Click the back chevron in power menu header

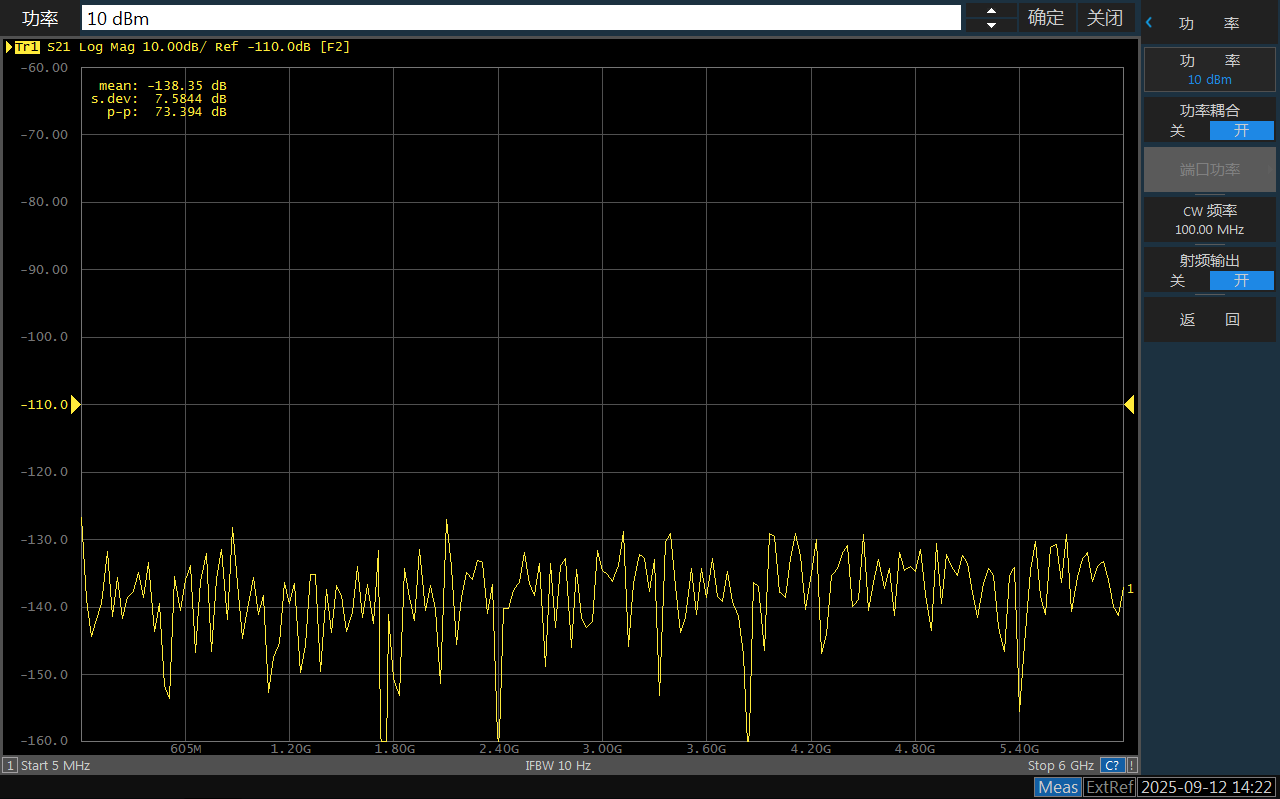[1150, 23]
